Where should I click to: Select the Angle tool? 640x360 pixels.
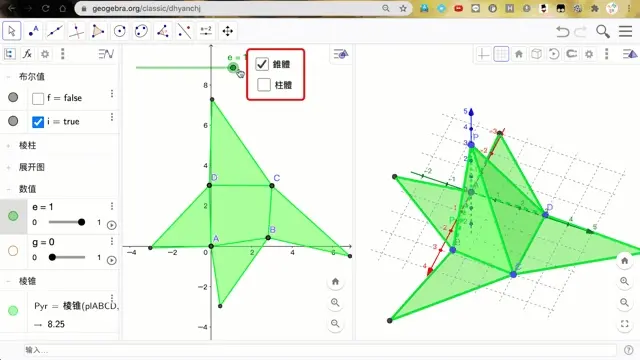[x=163, y=31]
